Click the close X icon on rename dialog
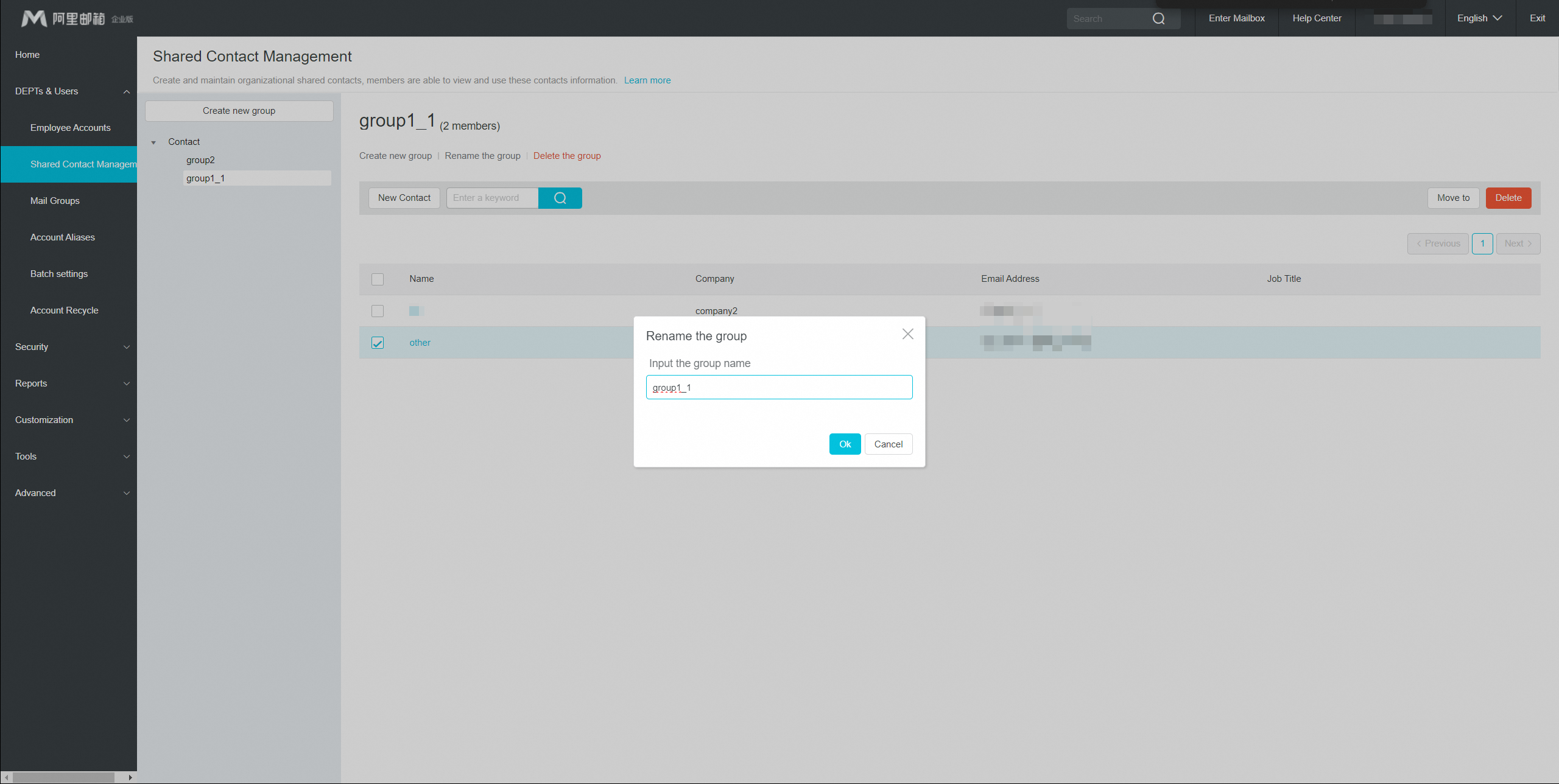 [x=908, y=333]
